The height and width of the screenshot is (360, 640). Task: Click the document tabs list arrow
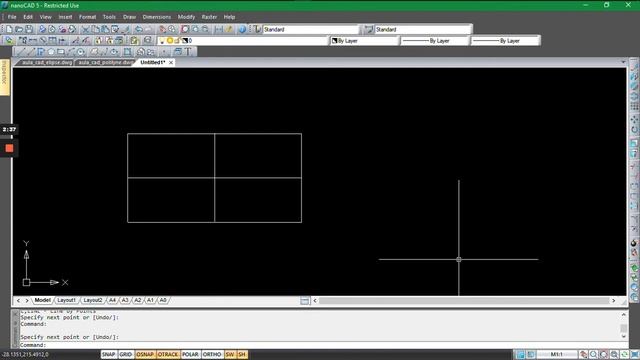623,62
